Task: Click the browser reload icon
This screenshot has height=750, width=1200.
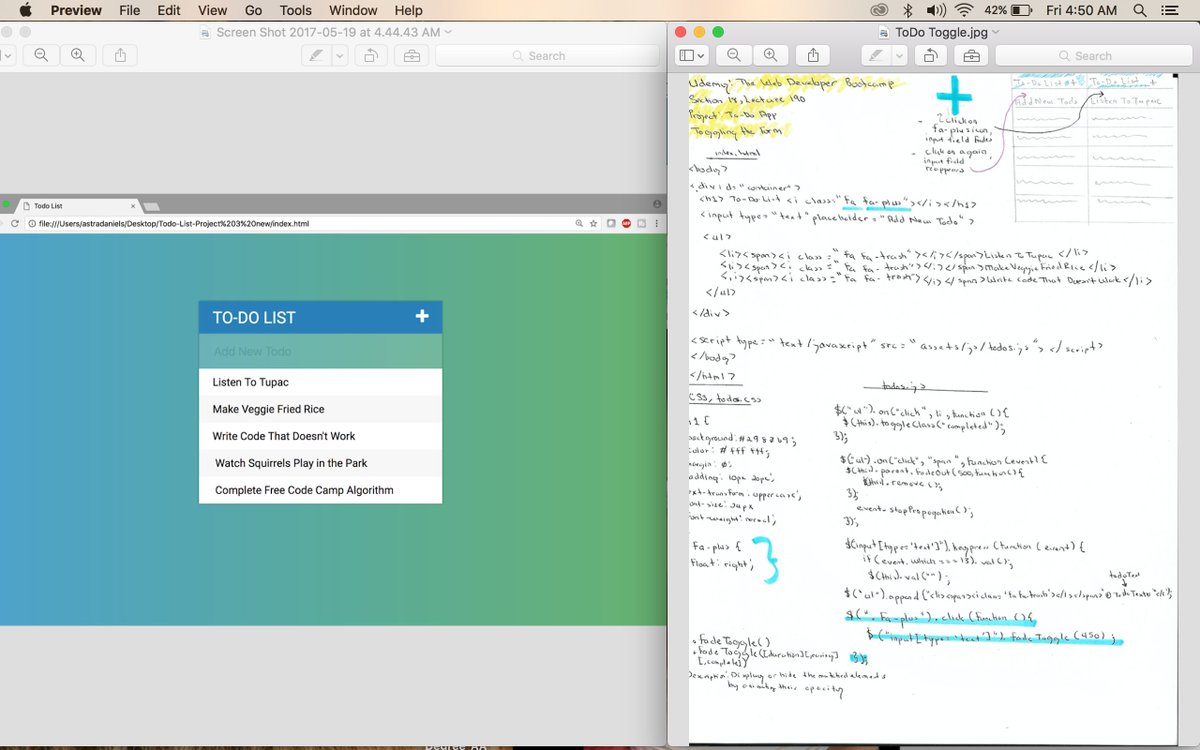Action: tap(15, 223)
